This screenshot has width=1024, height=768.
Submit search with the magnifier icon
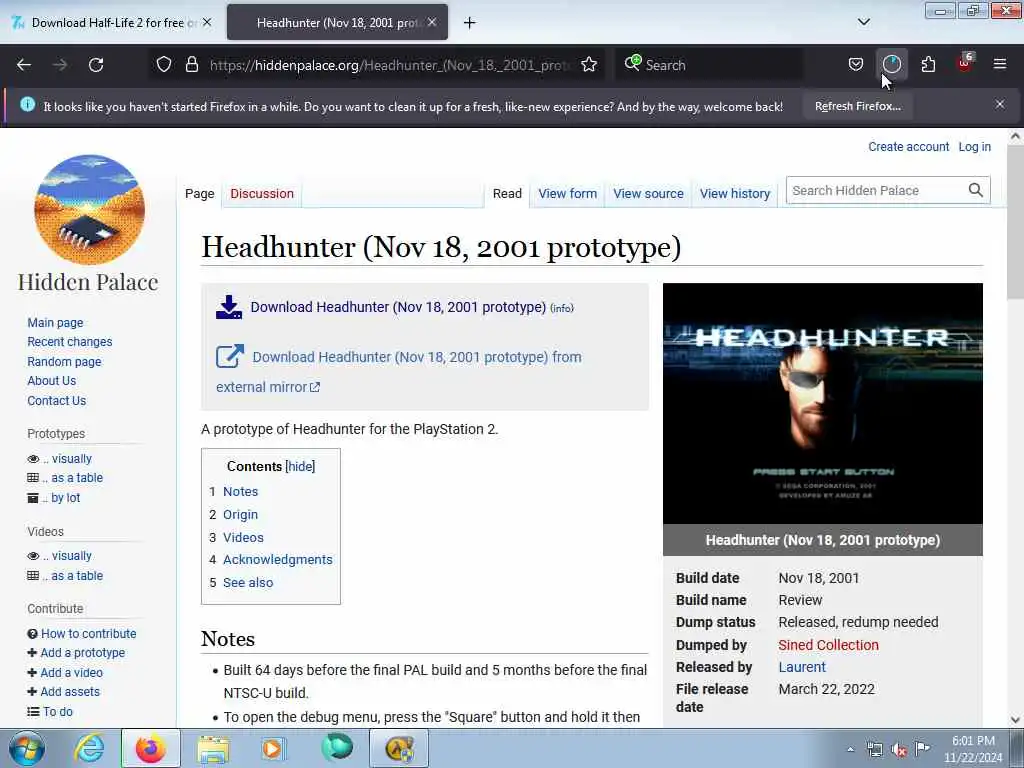tap(976, 190)
